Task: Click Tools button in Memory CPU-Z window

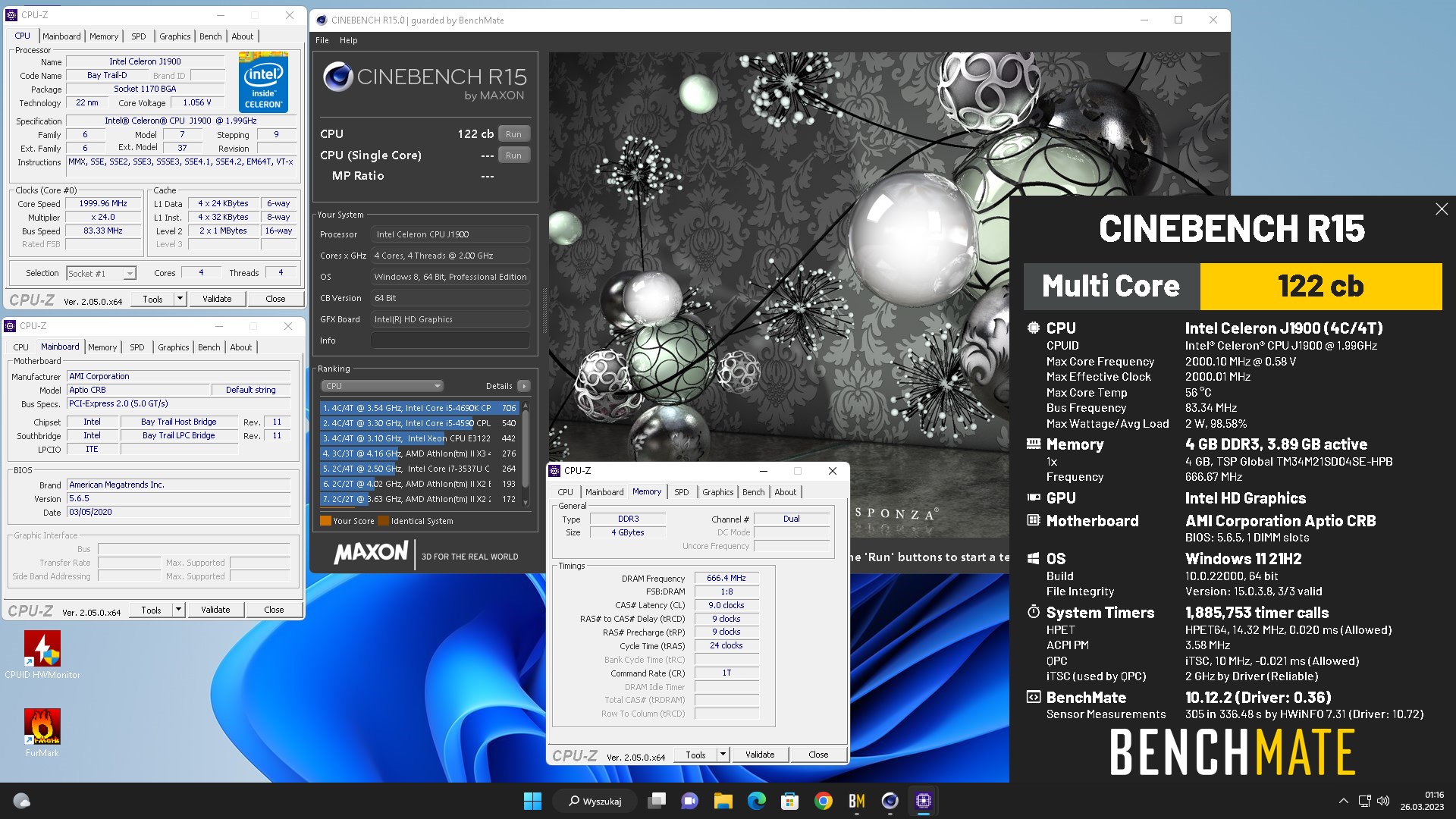Action: 695,755
